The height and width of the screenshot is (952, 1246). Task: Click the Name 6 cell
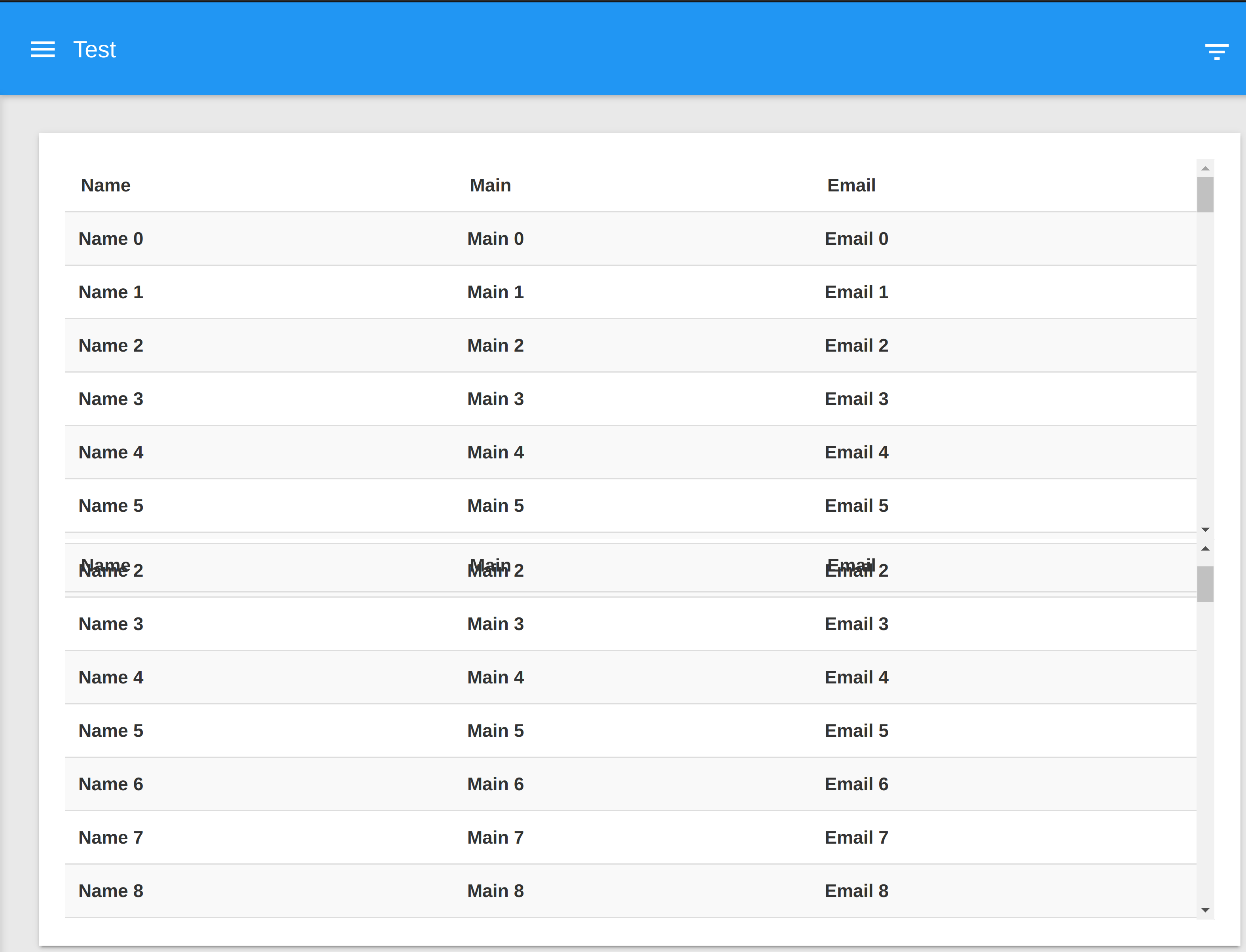110,784
